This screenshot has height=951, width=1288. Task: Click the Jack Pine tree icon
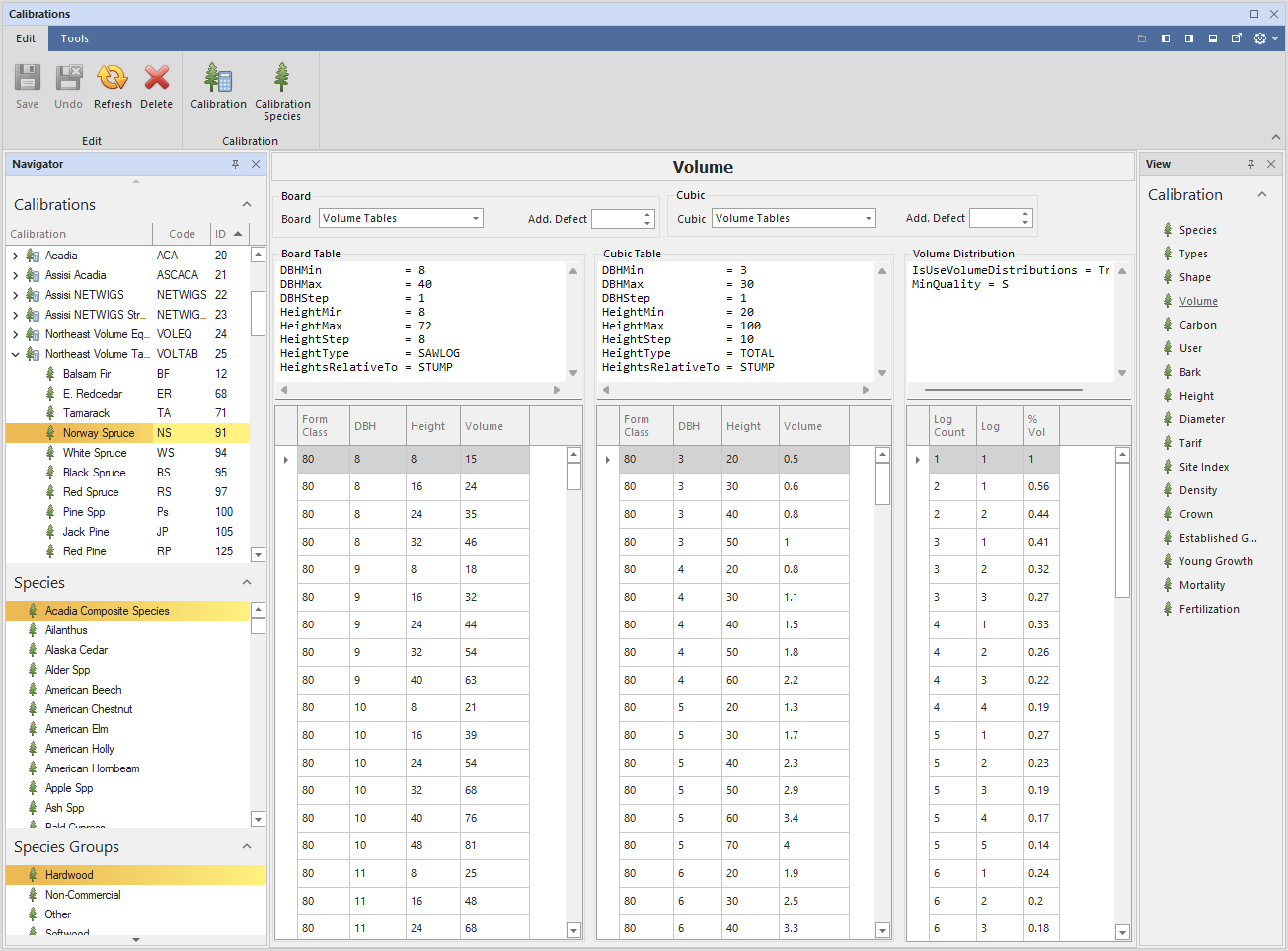[x=50, y=532]
